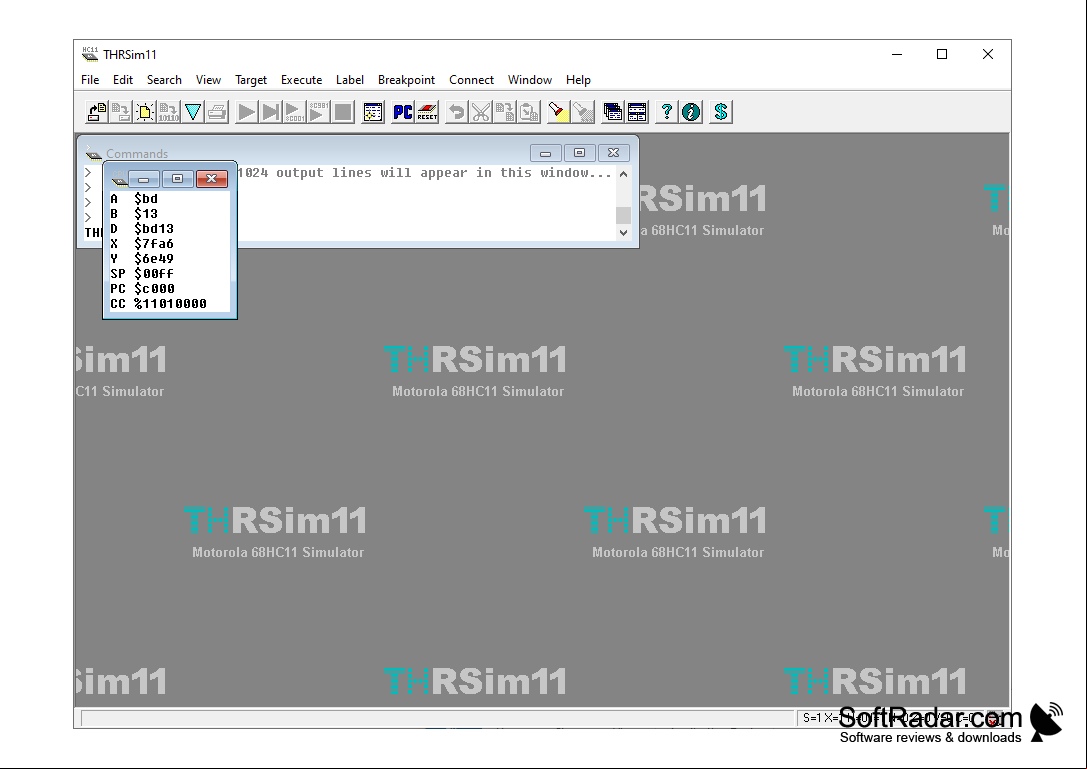Select register D value $bd13
Image resolution: width=1087 pixels, height=769 pixels.
pos(154,229)
